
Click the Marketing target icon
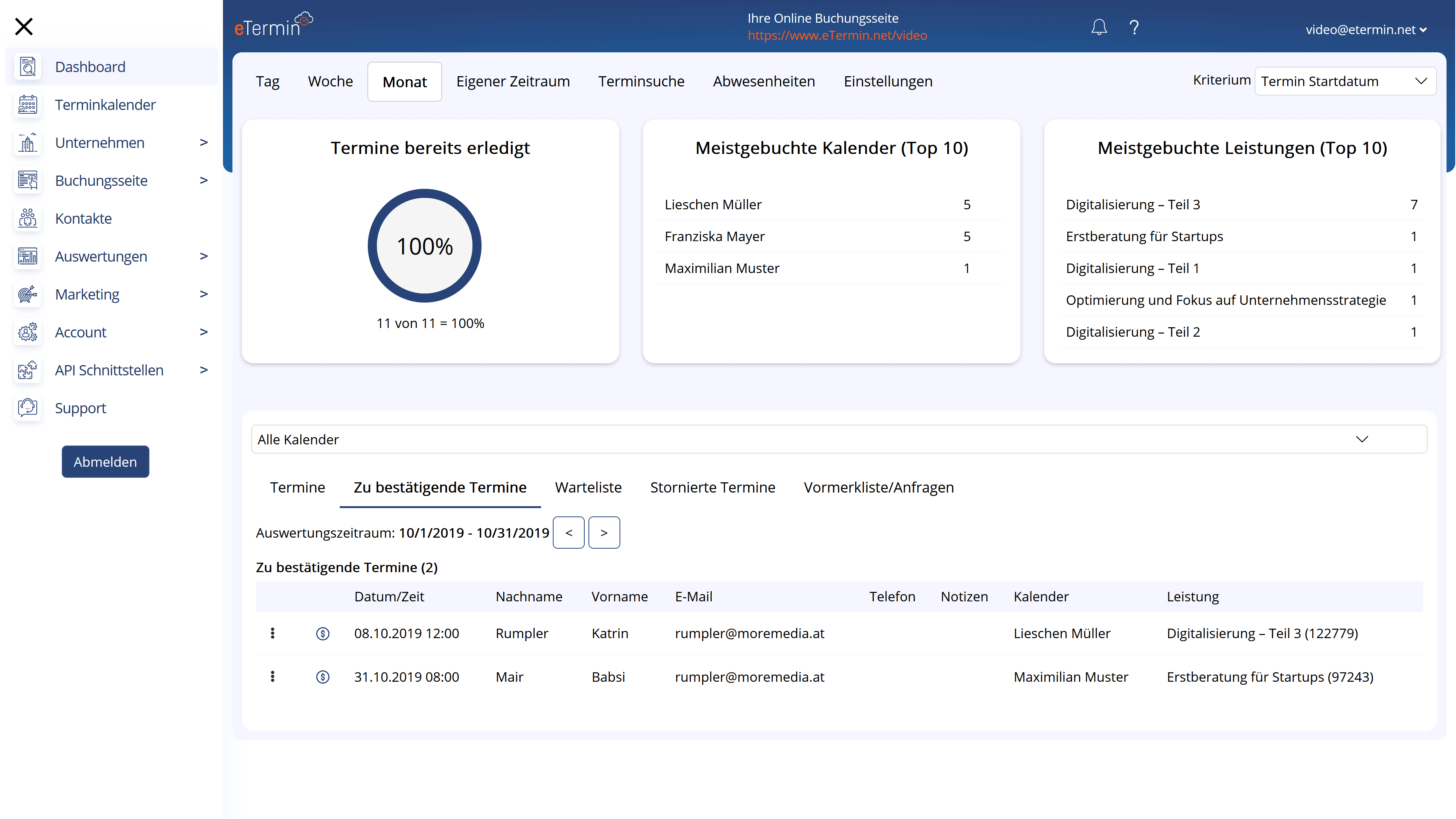tap(28, 294)
